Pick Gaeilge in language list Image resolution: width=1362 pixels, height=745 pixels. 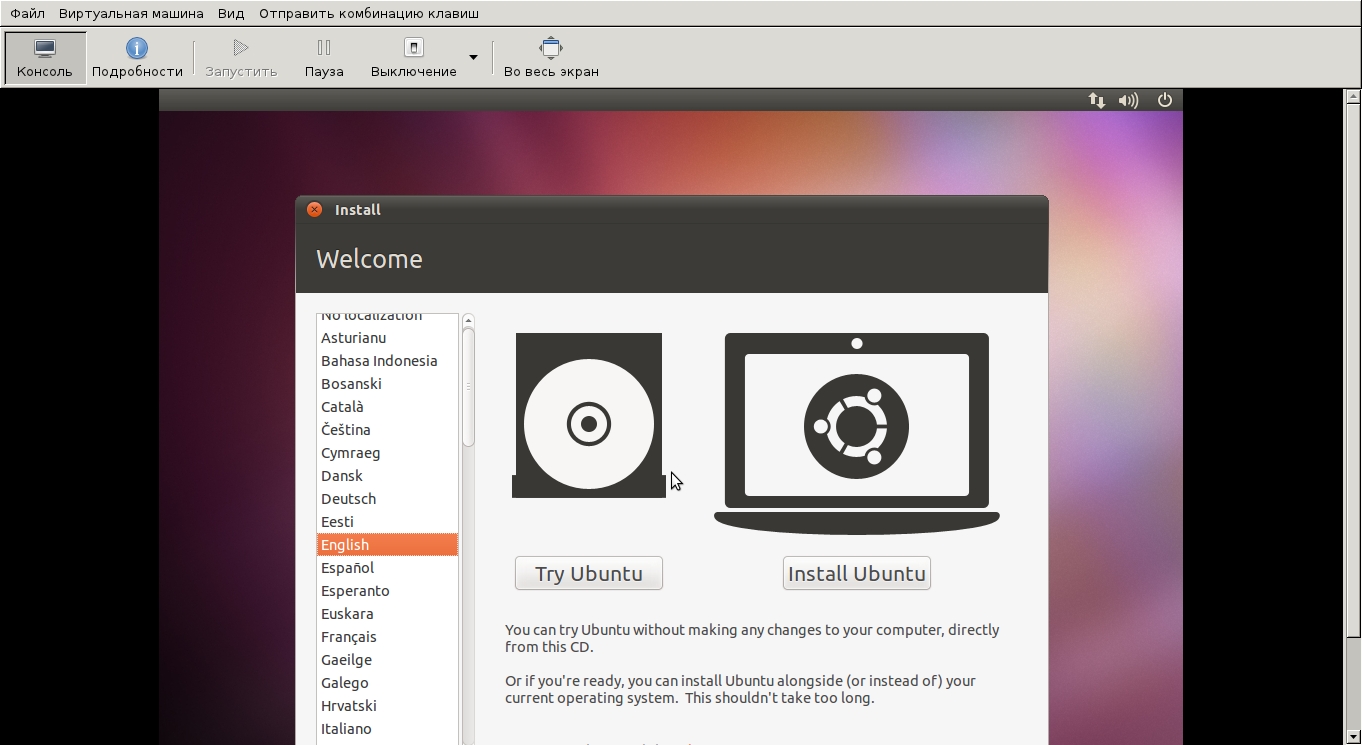point(387,660)
